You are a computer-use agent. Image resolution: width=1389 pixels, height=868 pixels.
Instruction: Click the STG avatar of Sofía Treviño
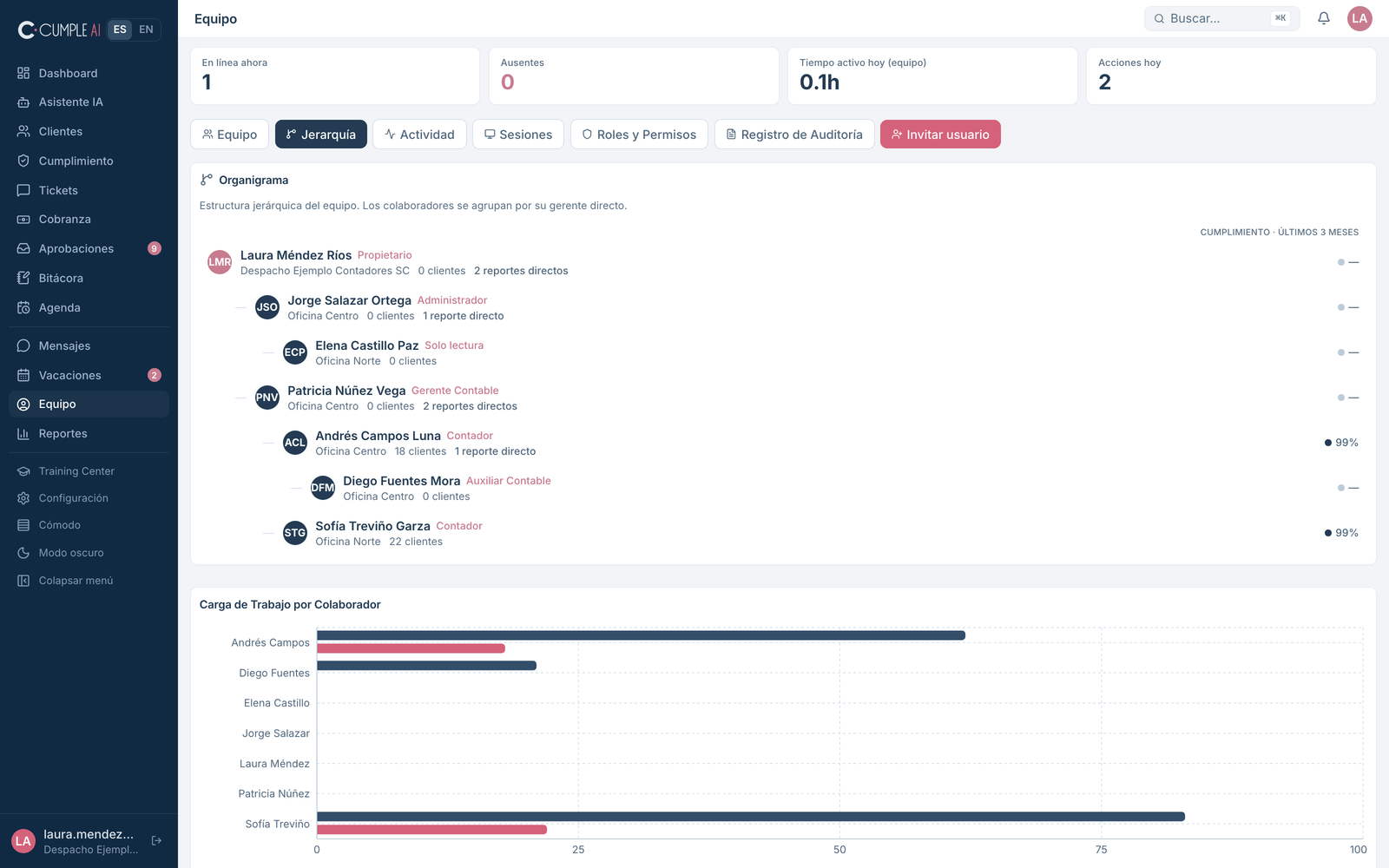click(295, 533)
